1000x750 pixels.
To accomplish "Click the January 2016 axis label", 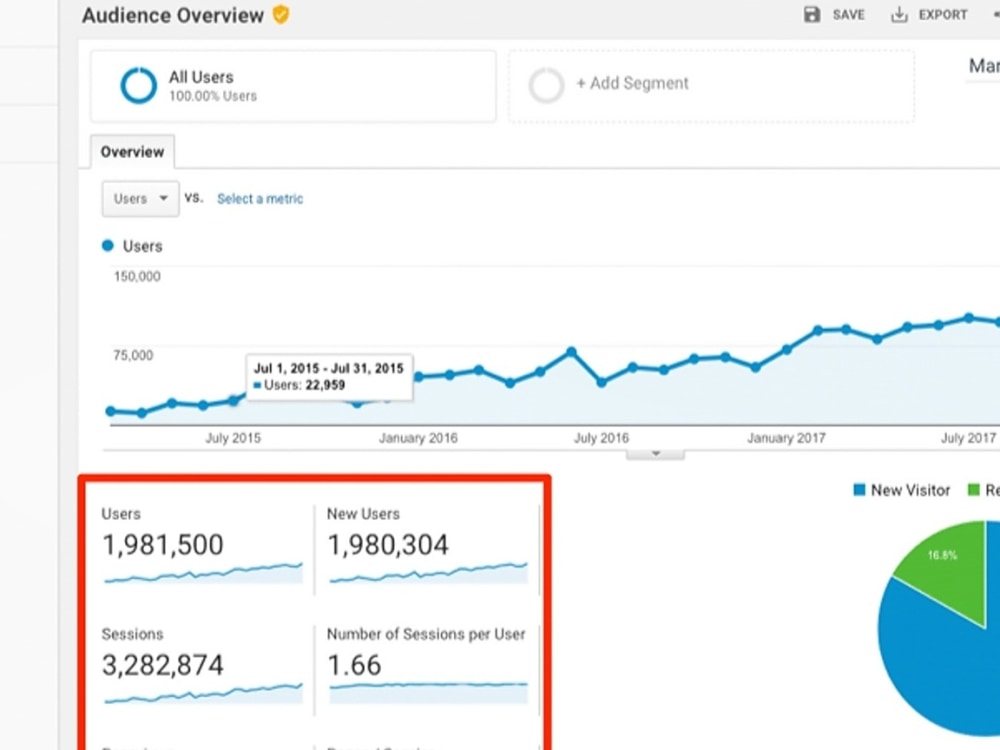I will tap(418, 438).
